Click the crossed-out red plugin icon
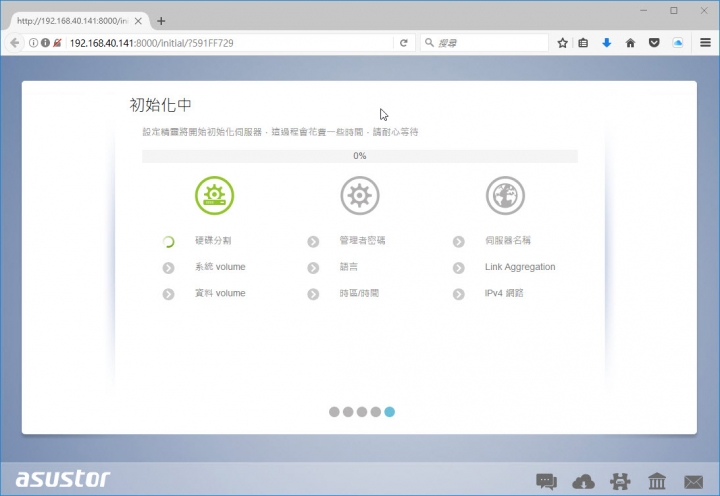Viewport: 720px width, 496px height. tap(57, 43)
